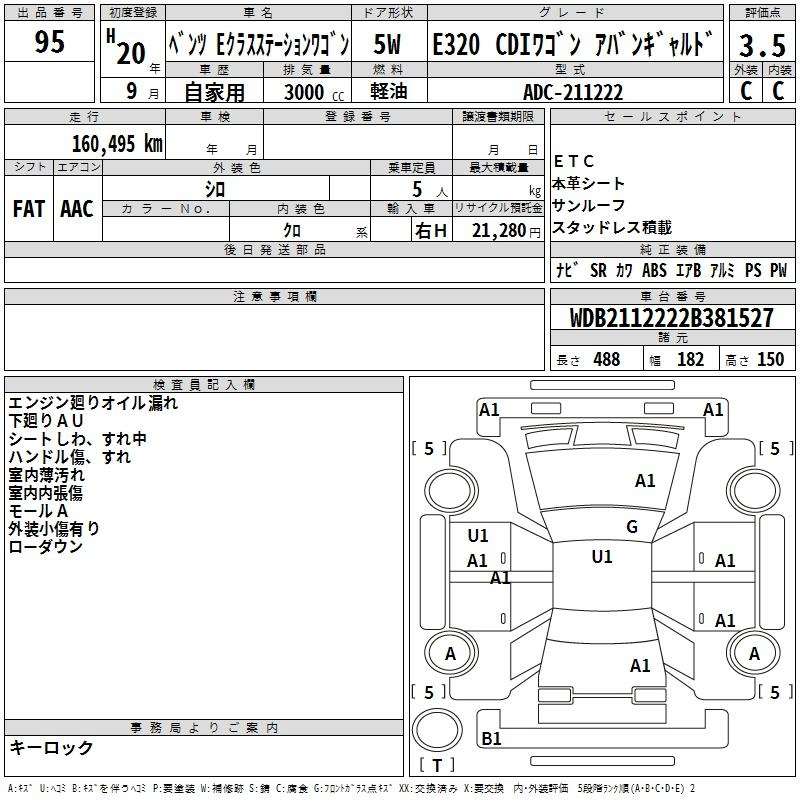Viewport: 800px width, 800px height.
Task: Select the recycle deposit 21,280円
Action: 506,231
